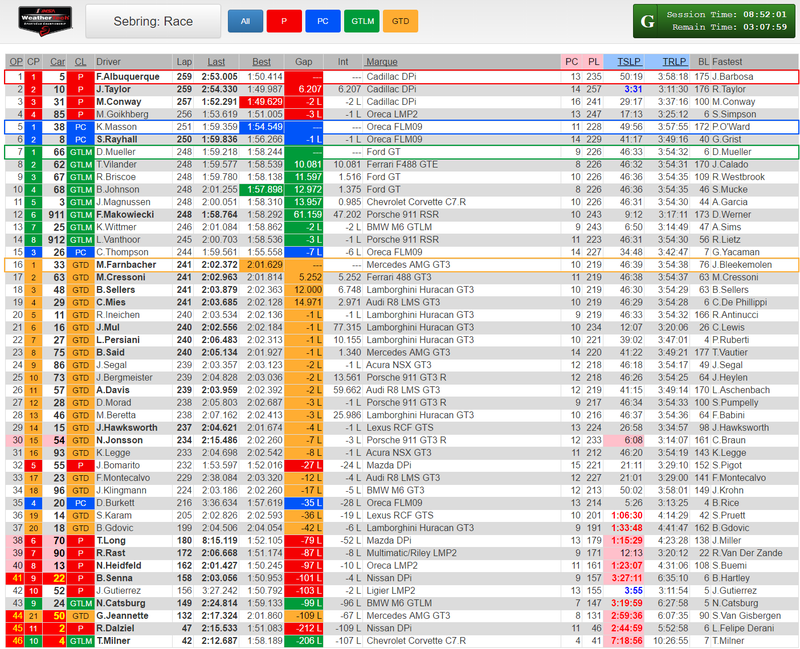Click fastest driver P.O'Ward
This screenshot has height=649, width=800.
tap(732, 127)
